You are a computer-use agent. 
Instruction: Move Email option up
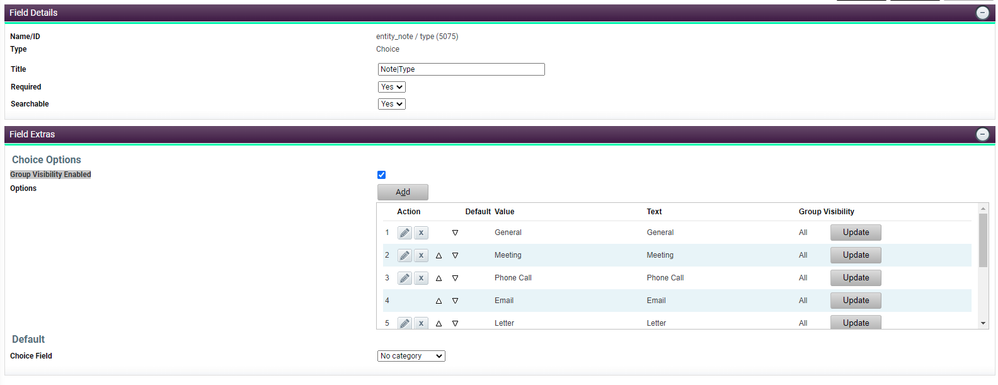point(439,300)
